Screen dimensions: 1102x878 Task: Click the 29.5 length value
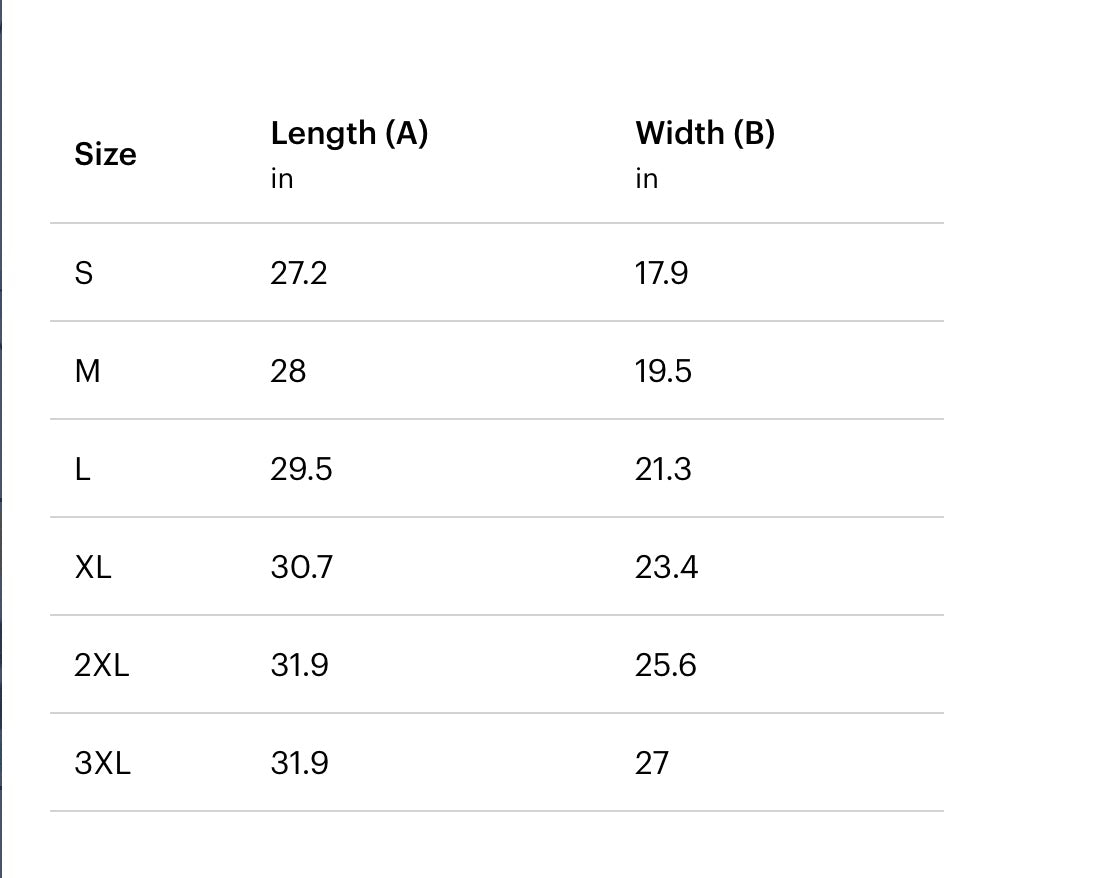pos(302,469)
